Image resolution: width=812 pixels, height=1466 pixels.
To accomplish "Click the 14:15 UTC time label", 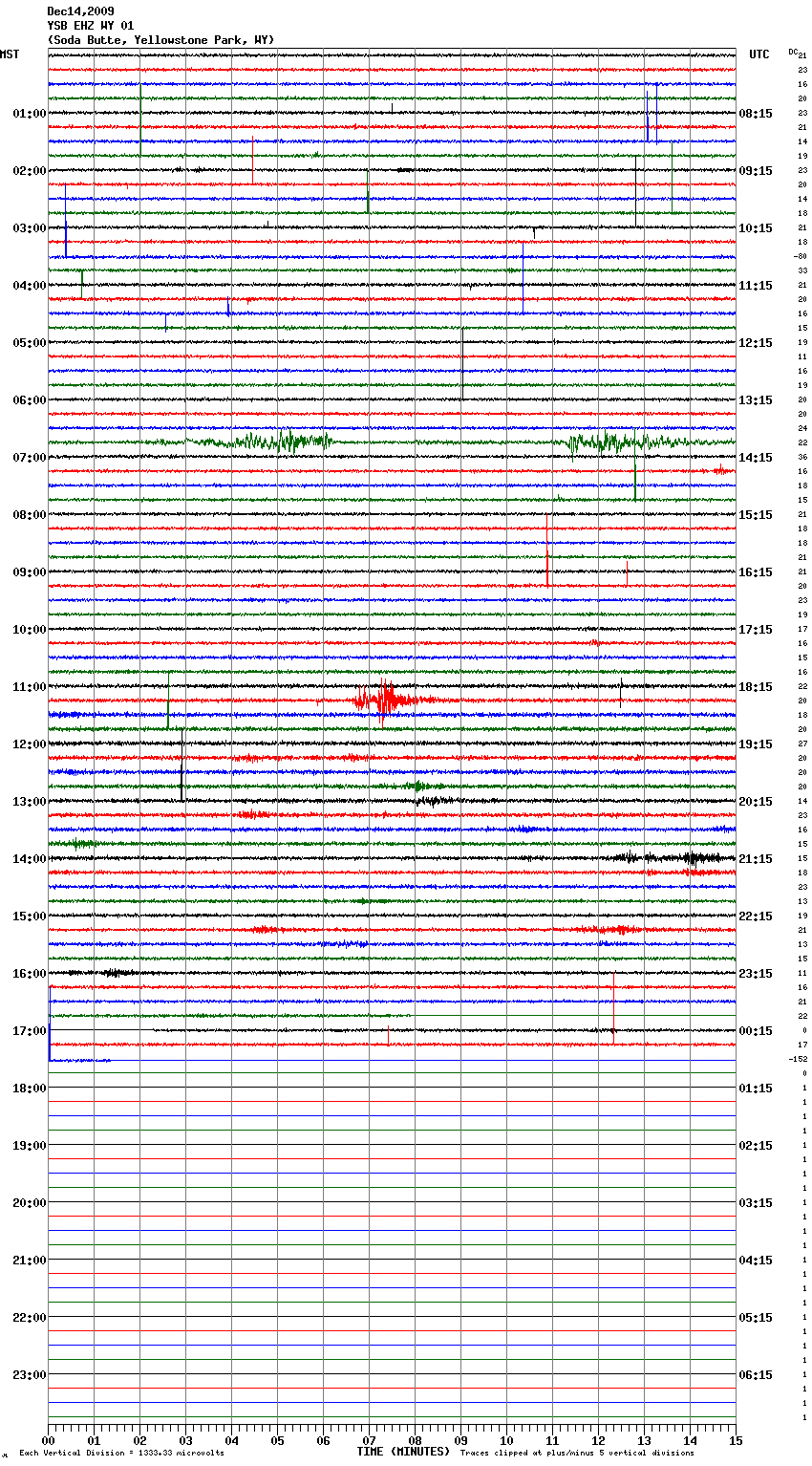I will (x=756, y=458).
